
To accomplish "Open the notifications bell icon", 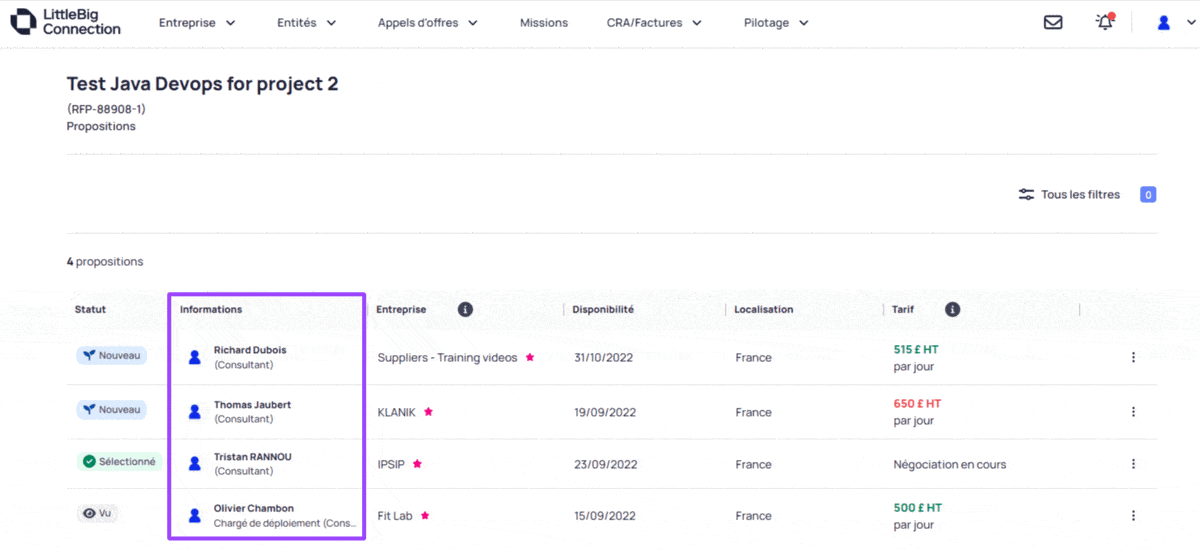I will pos(1105,22).
